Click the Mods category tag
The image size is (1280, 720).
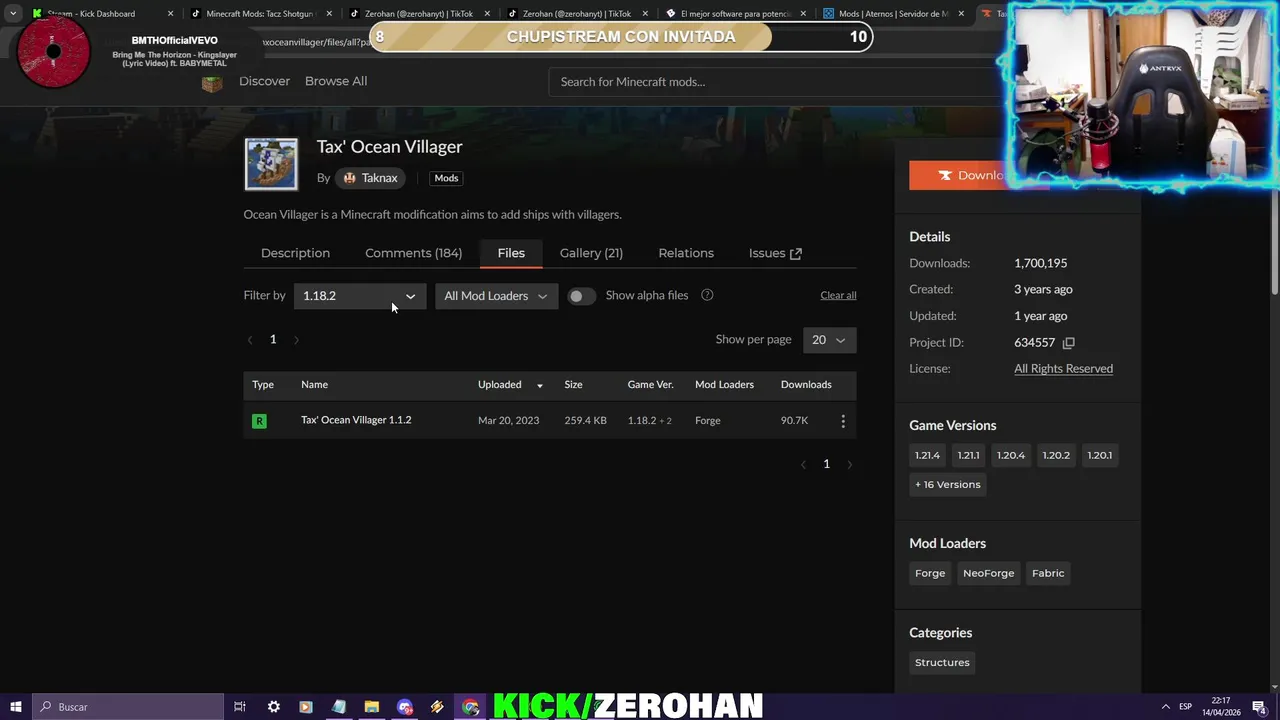[446, 178]
